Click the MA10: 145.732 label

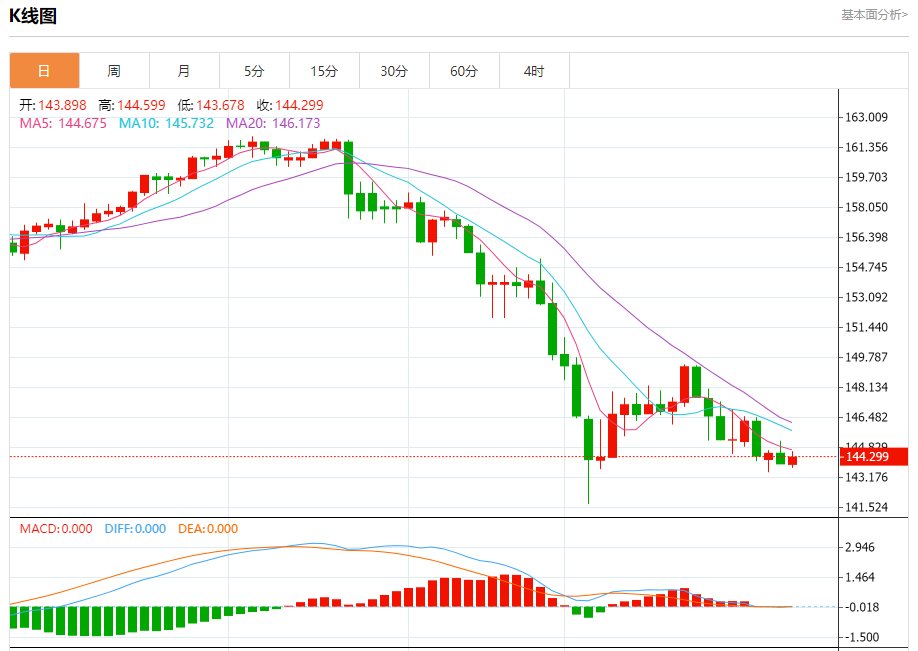pos(166,124)
